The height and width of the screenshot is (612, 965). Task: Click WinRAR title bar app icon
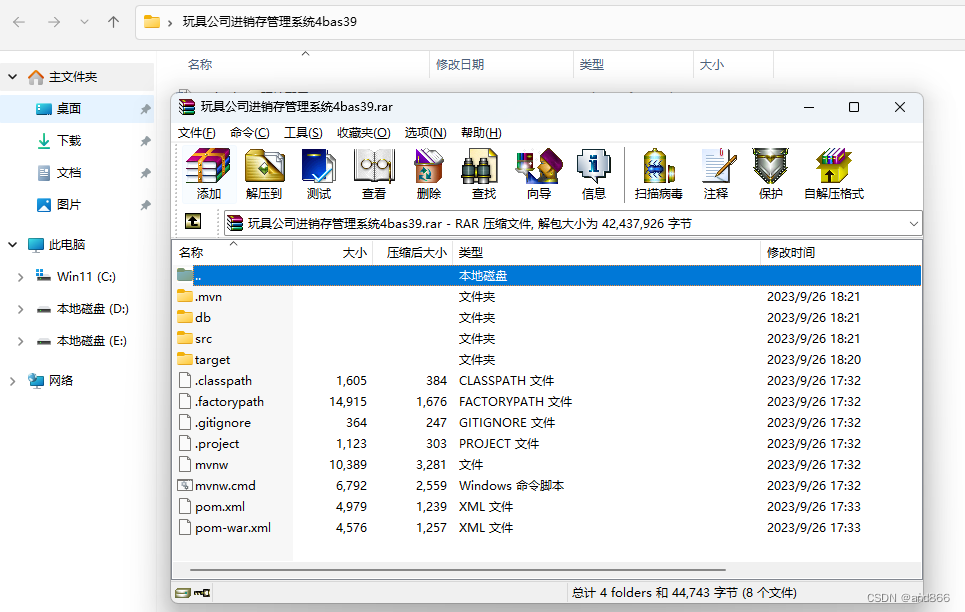click(187, 107)
